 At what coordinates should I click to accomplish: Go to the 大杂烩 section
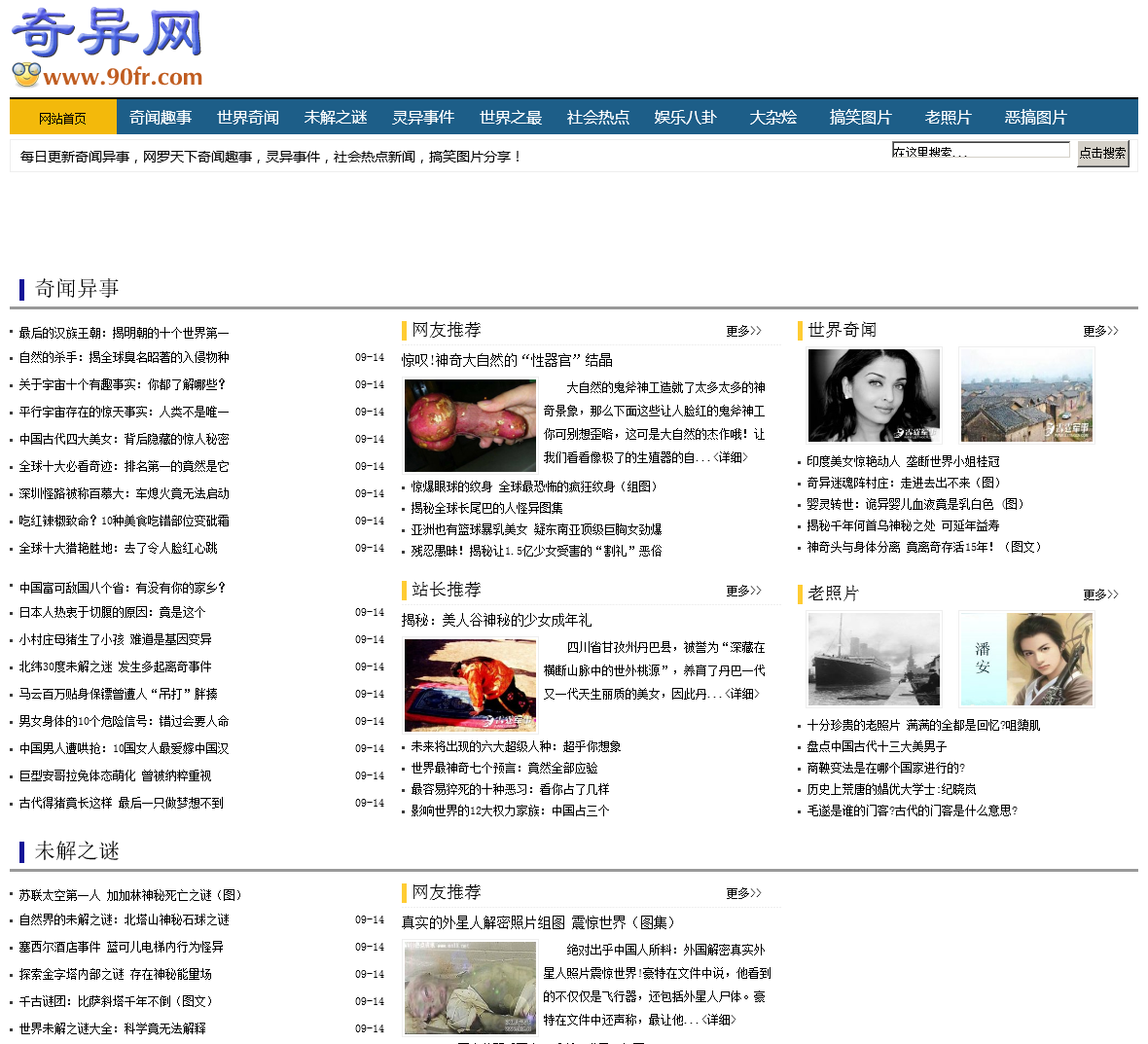[773, 117]
